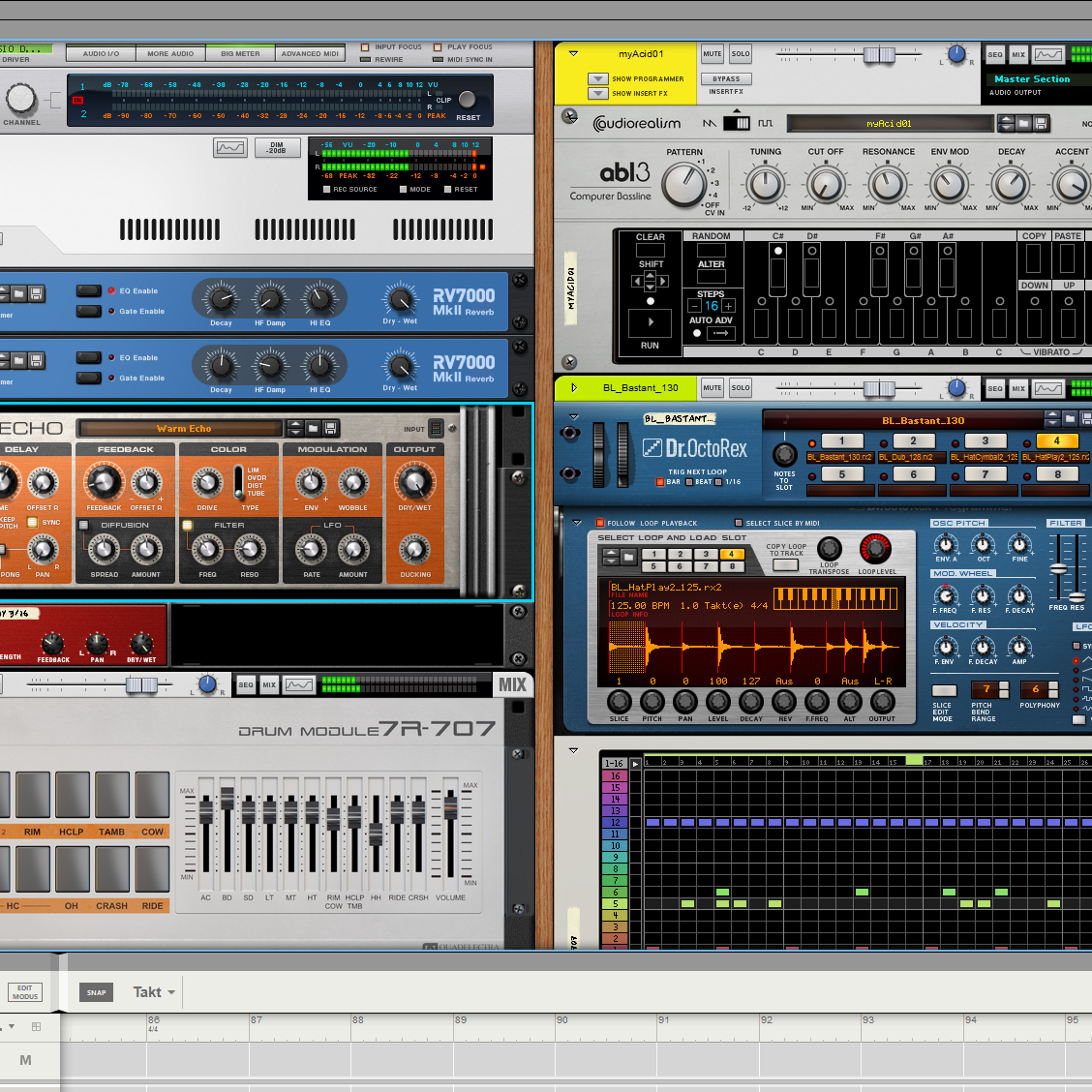The image size is (1092, 1092).
Task: Click the ABL3 RESONANCE knob
Action: coord(887,185)
